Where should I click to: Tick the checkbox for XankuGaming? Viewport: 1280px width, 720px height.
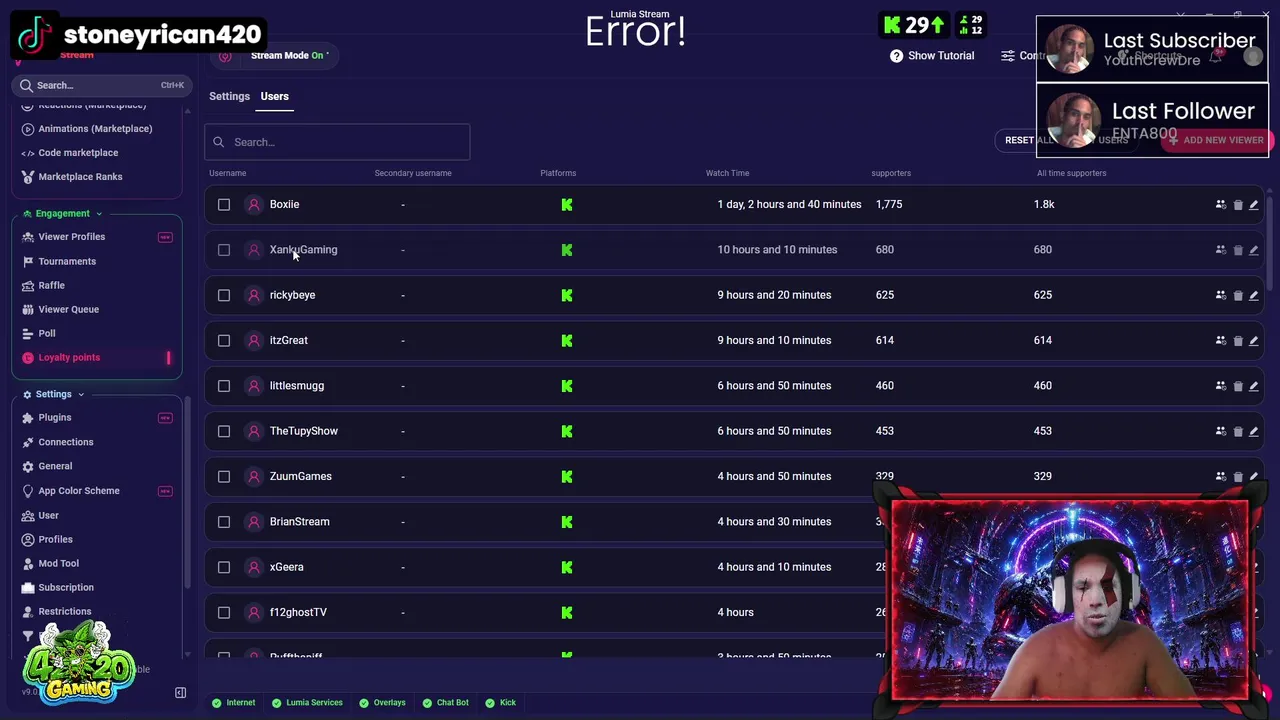(224, 250)
